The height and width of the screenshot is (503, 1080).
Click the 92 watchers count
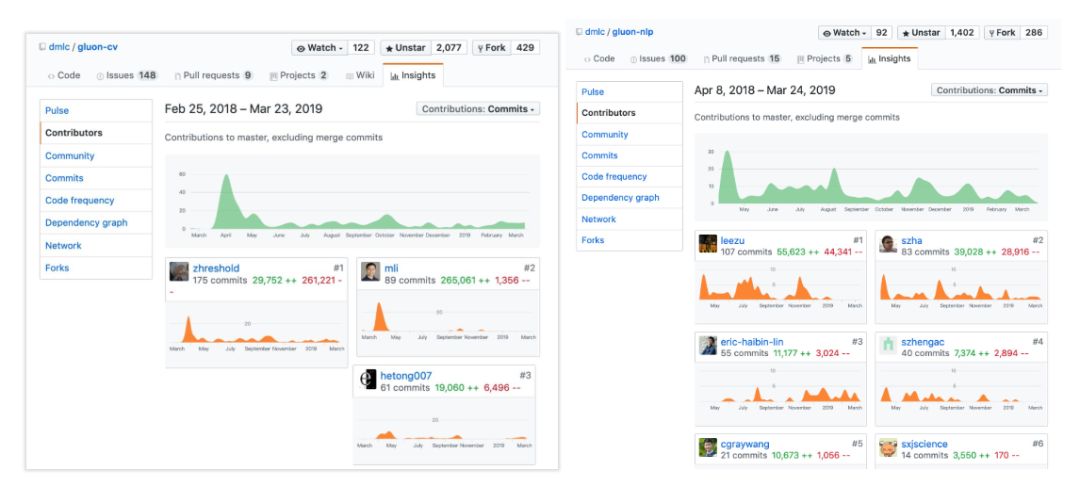[x=881, y=32]
